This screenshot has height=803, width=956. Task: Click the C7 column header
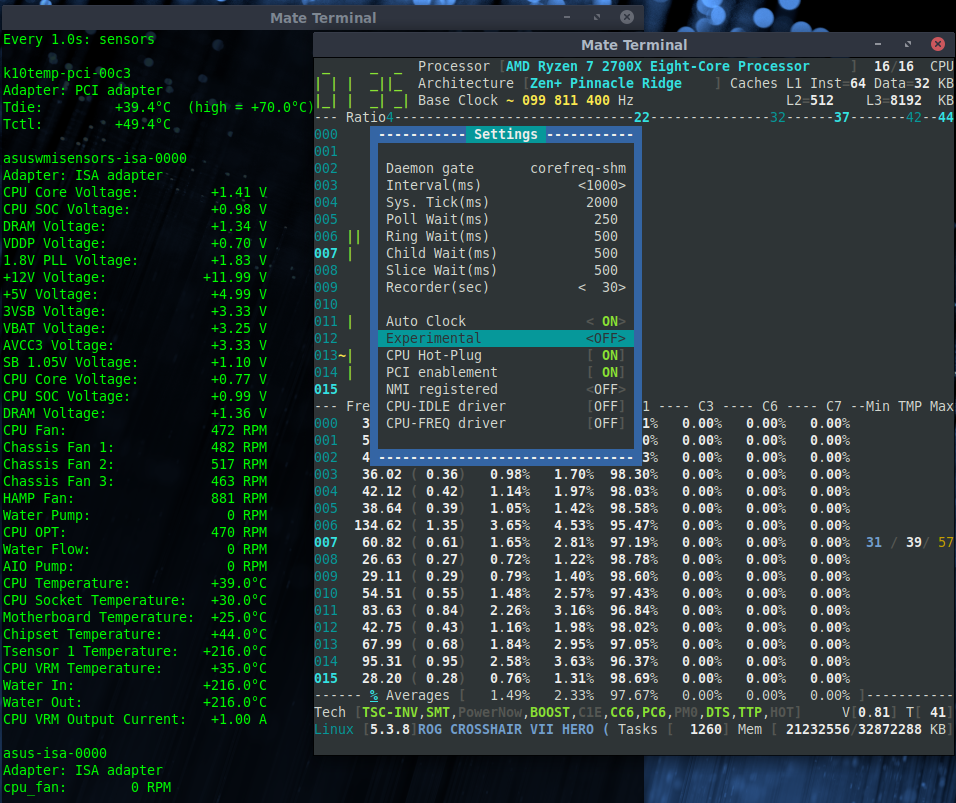833,407
